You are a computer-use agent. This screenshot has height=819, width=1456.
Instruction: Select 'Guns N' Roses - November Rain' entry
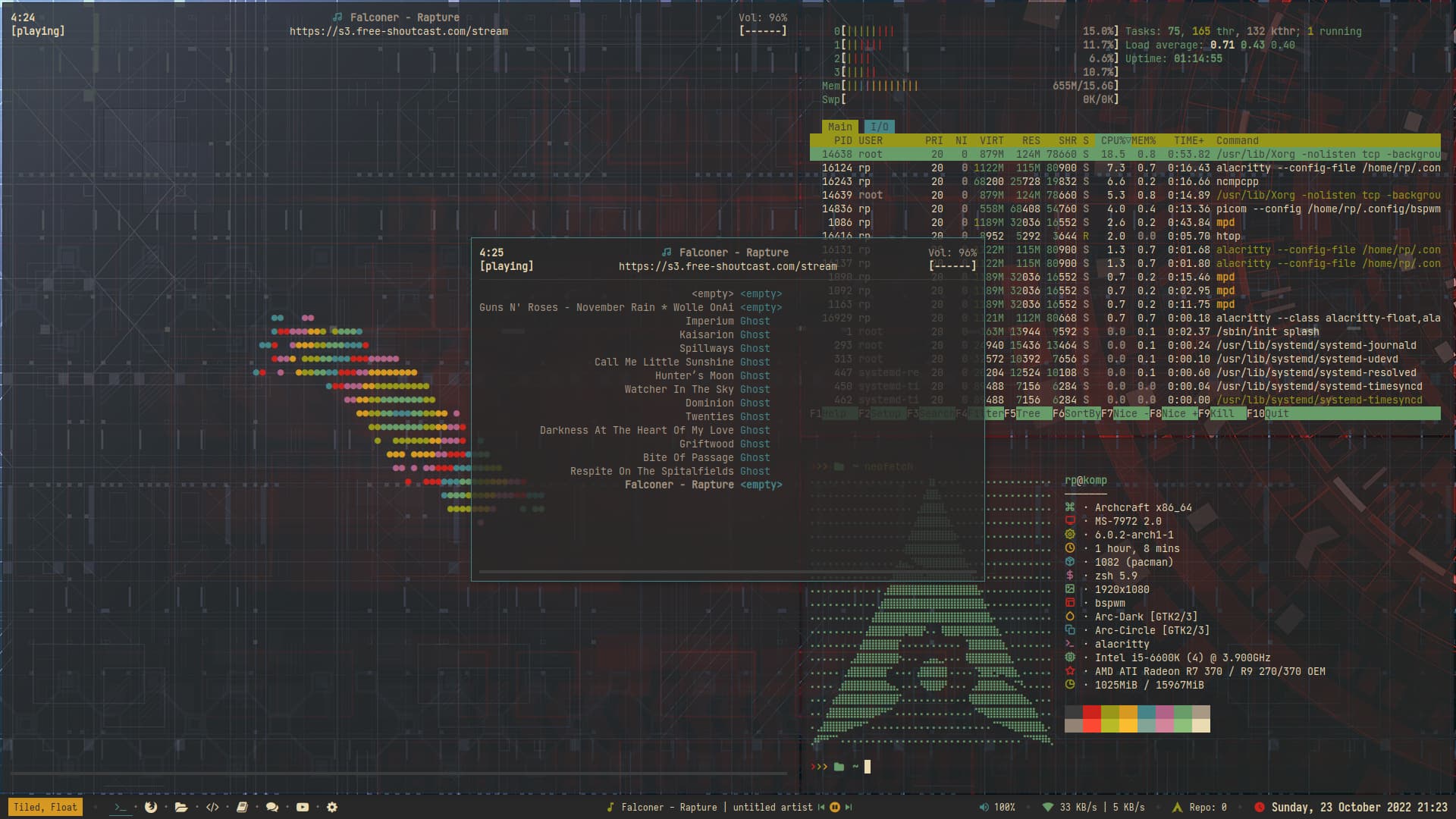click(607, 307)
